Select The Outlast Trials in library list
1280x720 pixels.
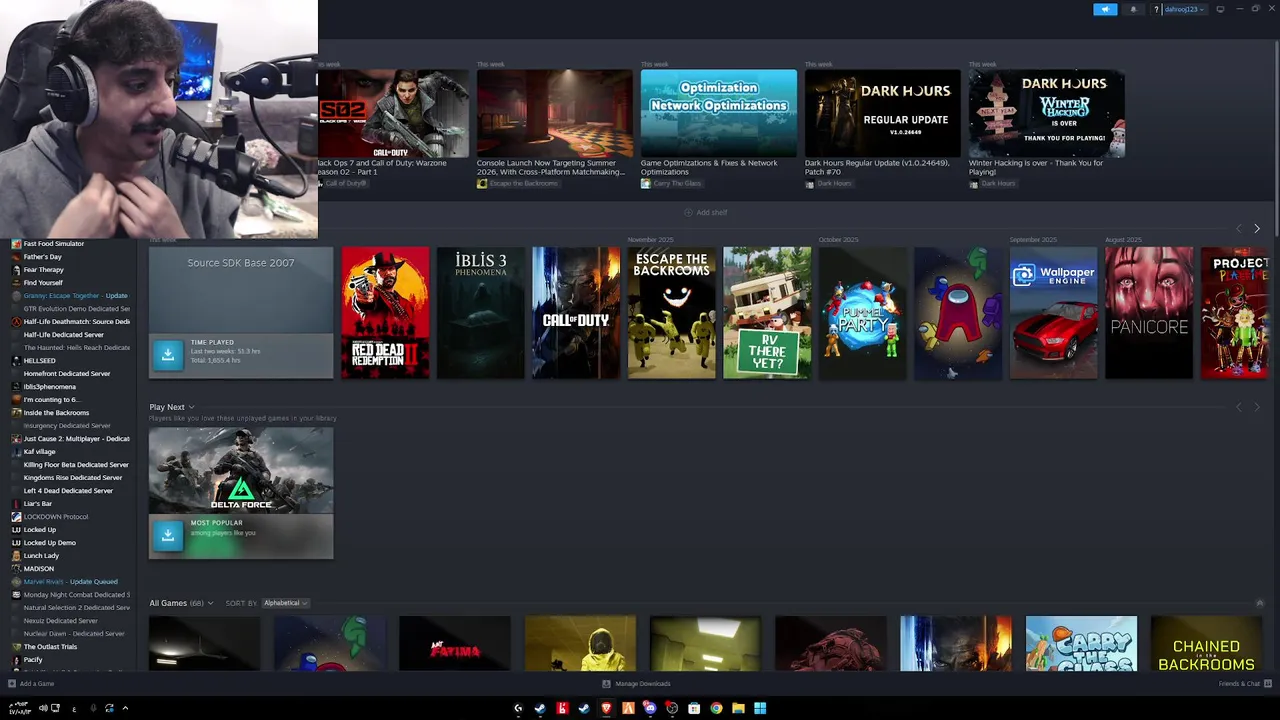[50, 646]
